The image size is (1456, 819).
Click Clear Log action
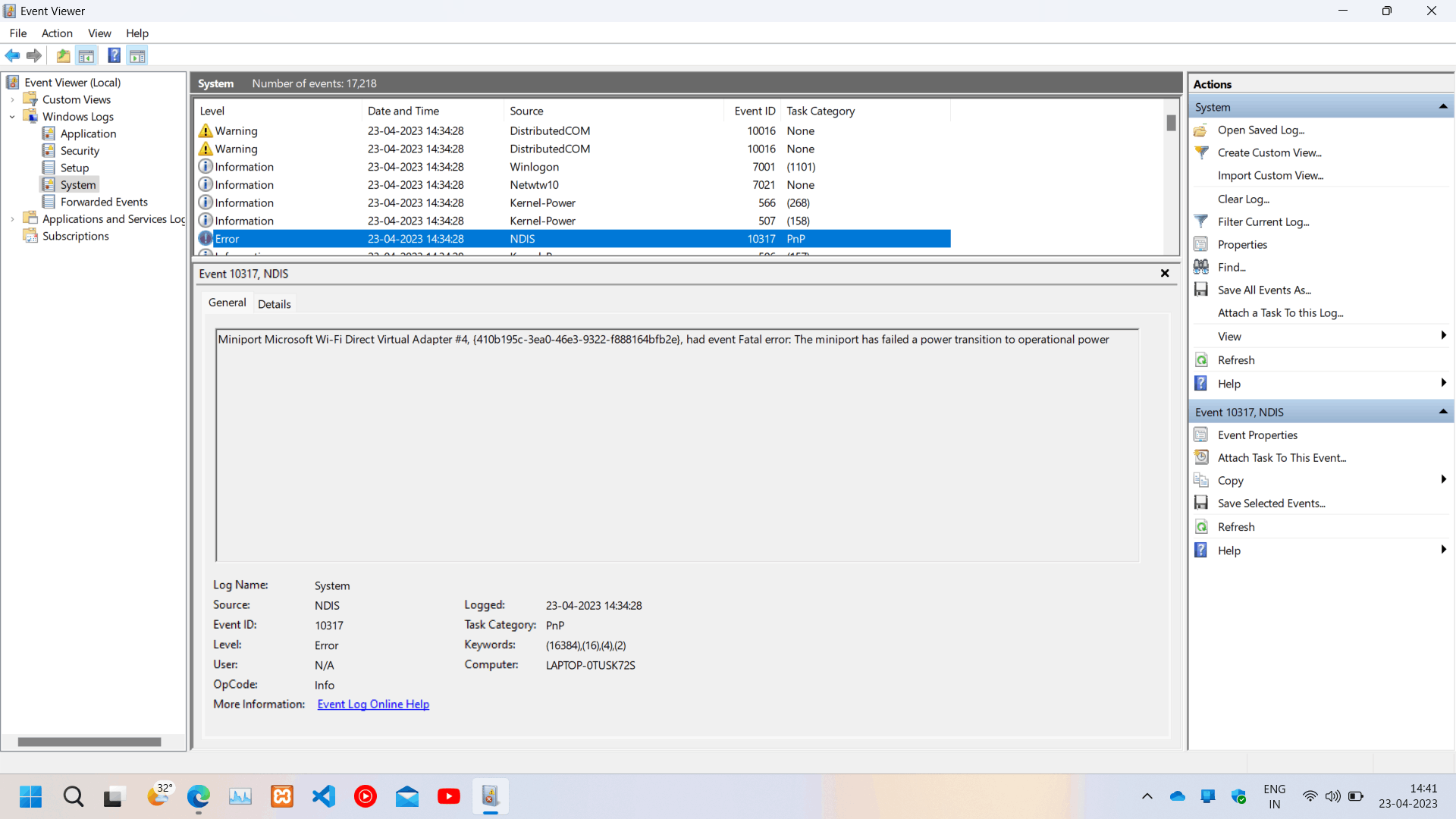click(1243, 199)
